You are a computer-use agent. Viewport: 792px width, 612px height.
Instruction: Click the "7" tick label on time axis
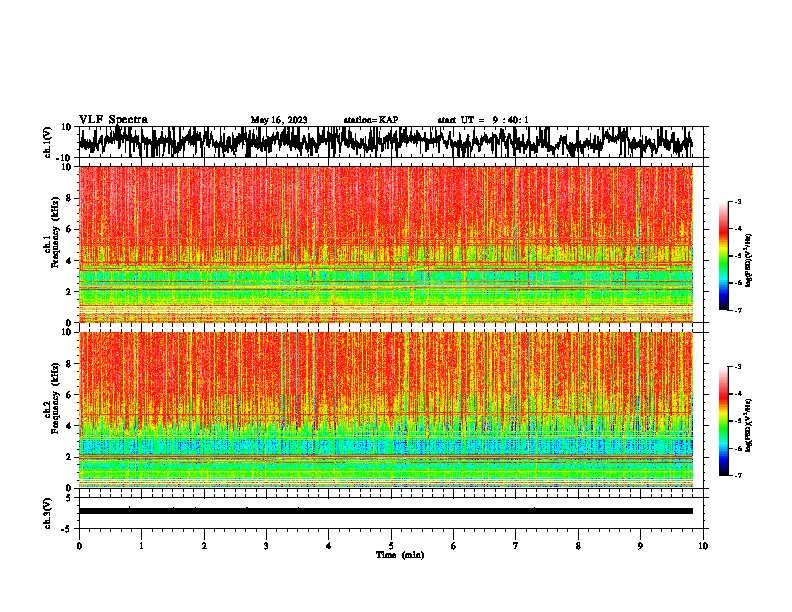[516, 546]
